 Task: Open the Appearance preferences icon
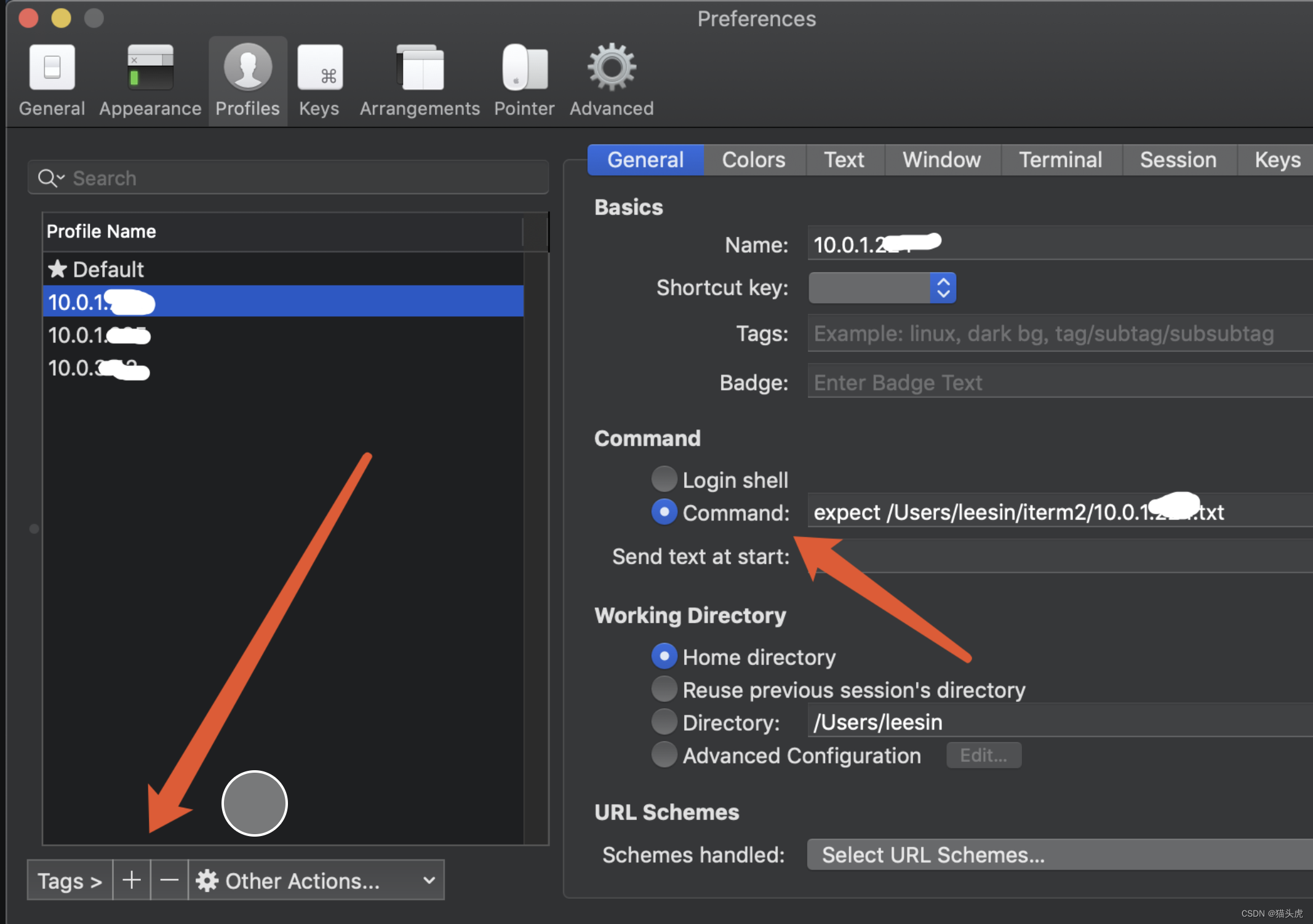pyautogui.click(x=150, y=68)
